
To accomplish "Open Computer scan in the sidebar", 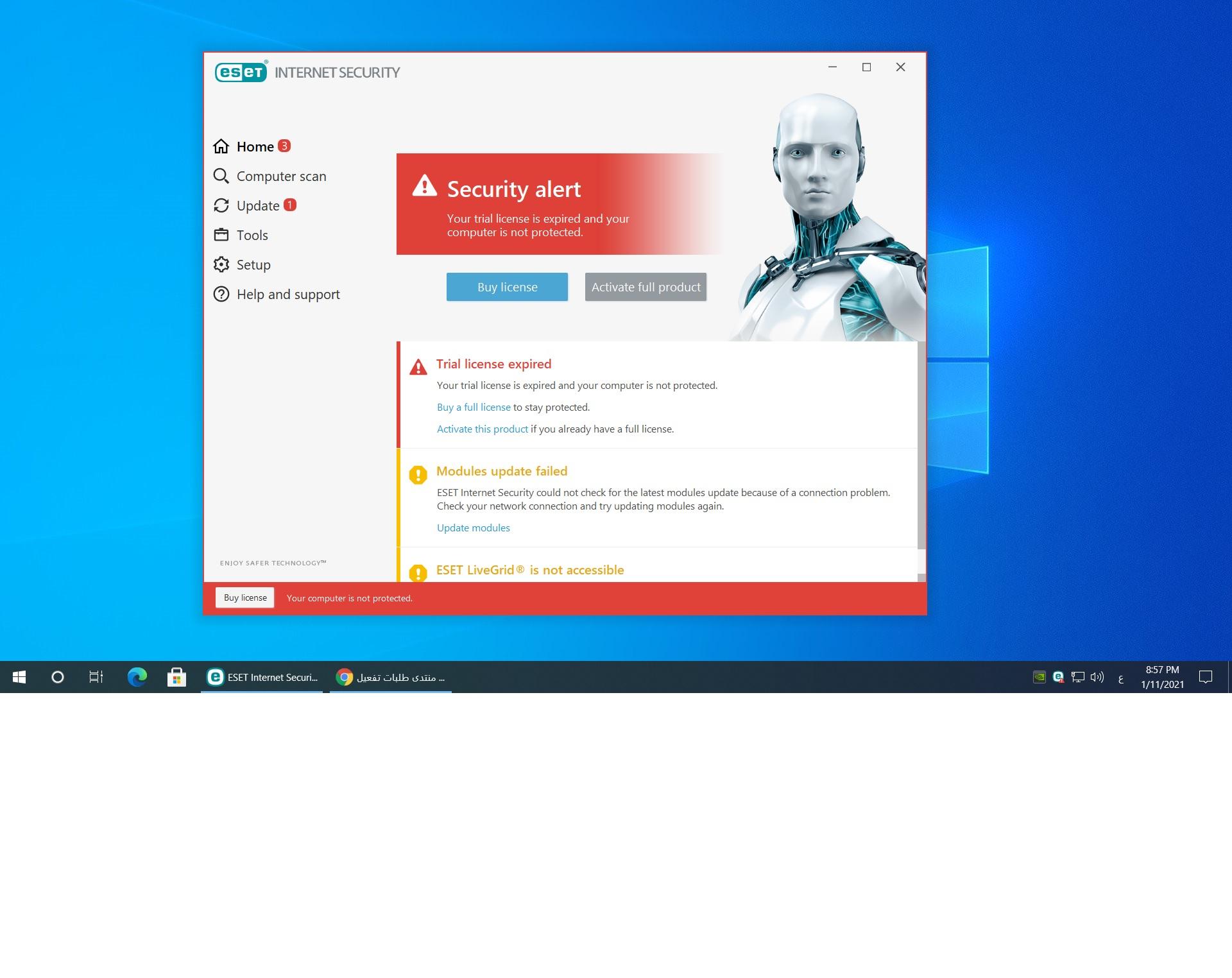I will coord(269,176).
